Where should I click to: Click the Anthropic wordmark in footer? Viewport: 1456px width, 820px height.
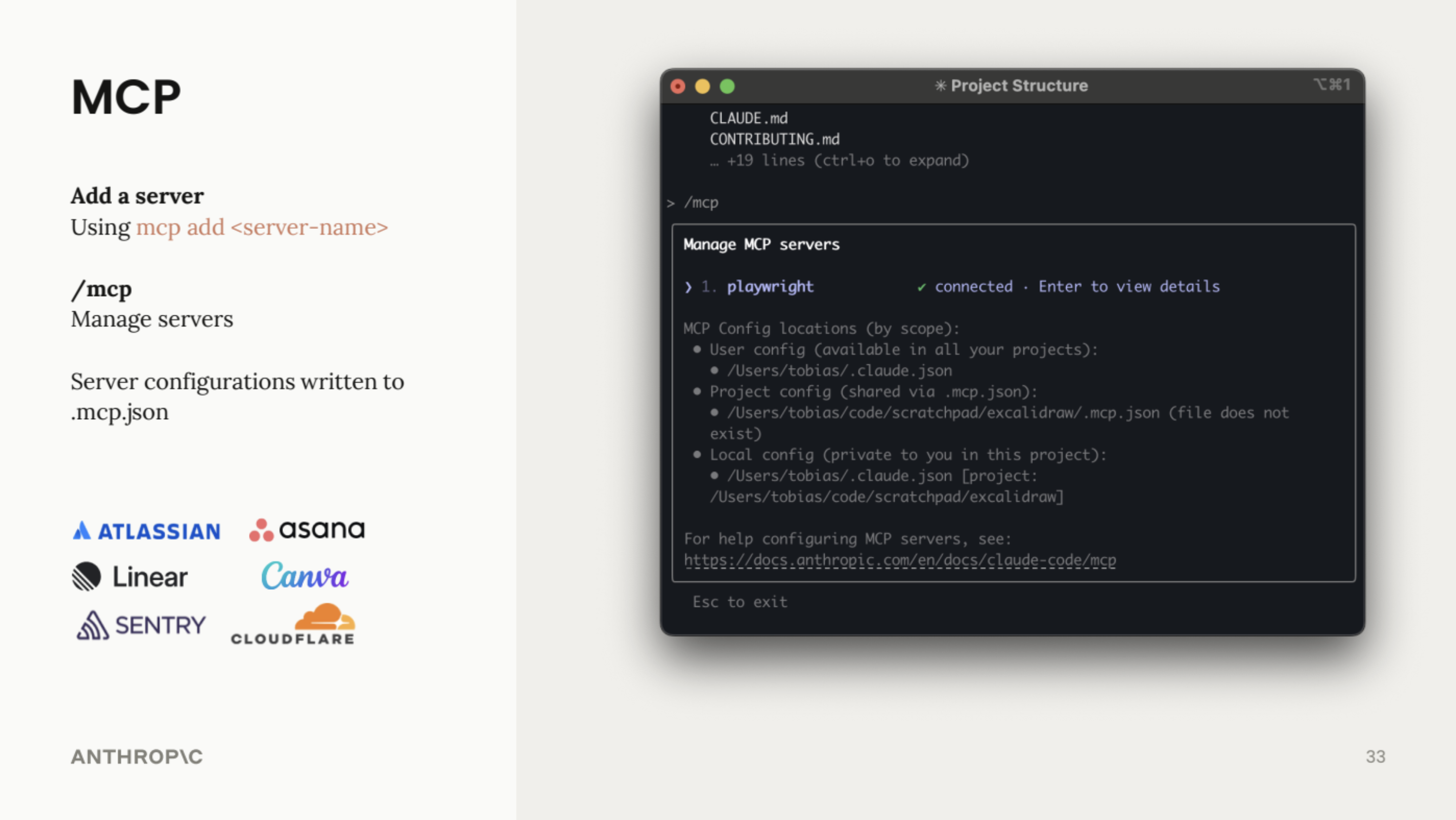[137, 756]
